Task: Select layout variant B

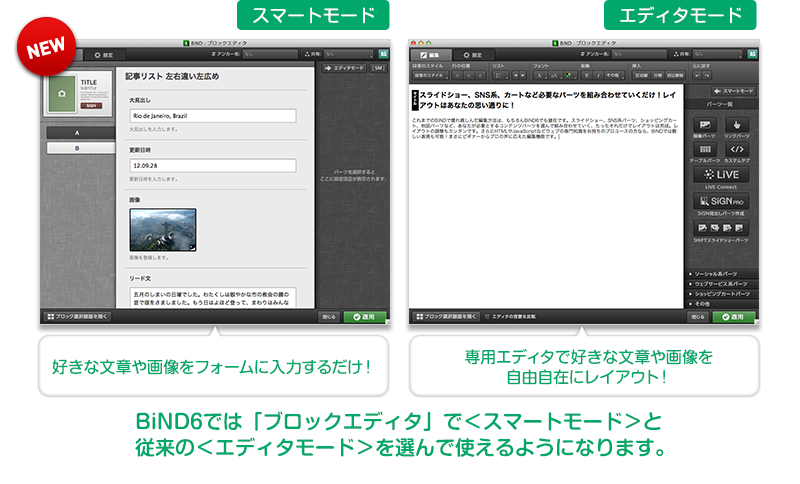Action: point(81,148)
